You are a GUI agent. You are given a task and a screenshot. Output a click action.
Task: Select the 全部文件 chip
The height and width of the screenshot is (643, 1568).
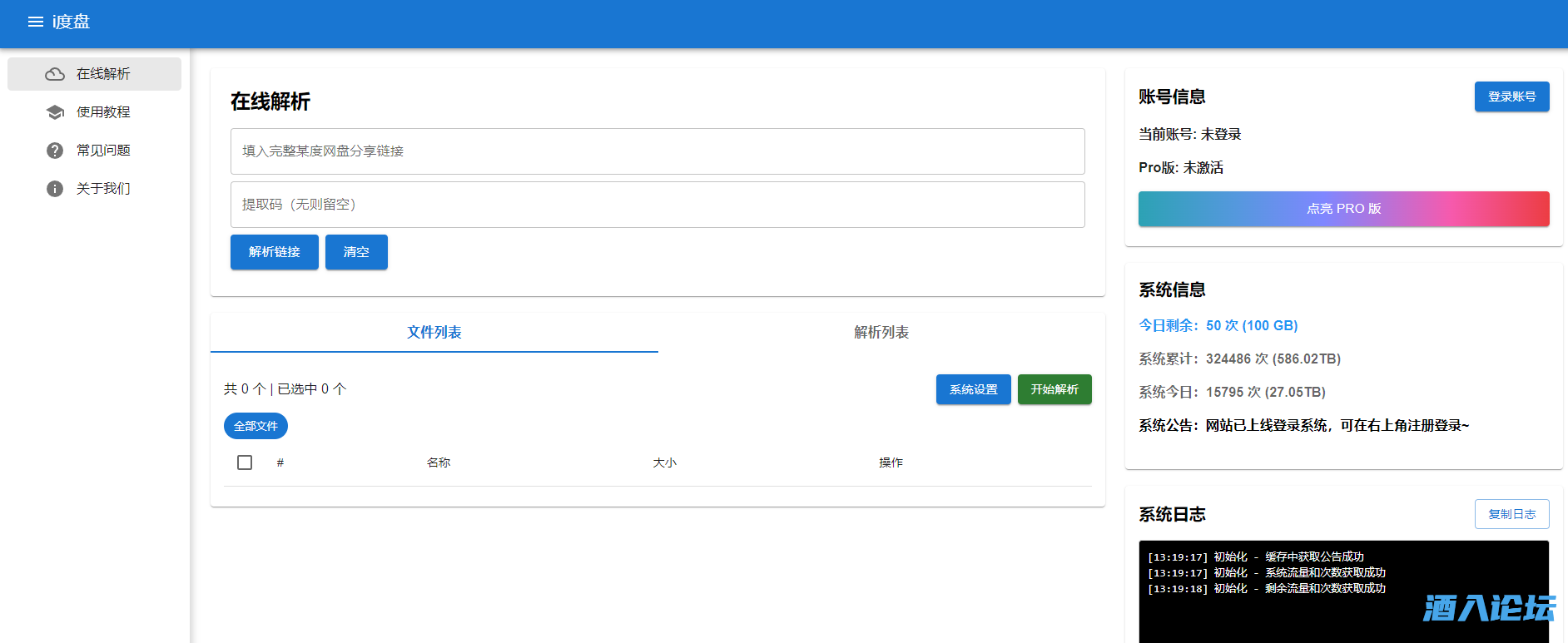(256, 426)
